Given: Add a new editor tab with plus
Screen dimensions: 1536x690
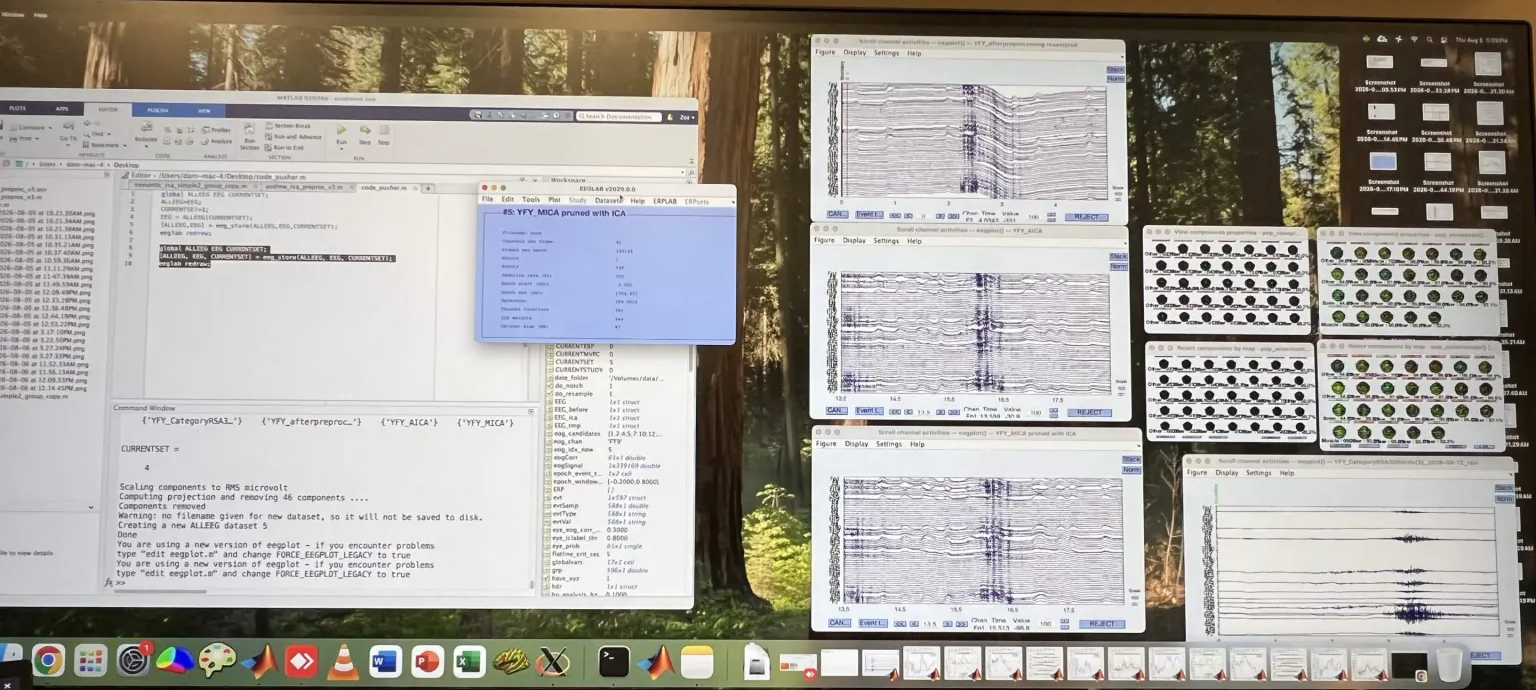Looking at the screenshot, I should click(427, 188).
